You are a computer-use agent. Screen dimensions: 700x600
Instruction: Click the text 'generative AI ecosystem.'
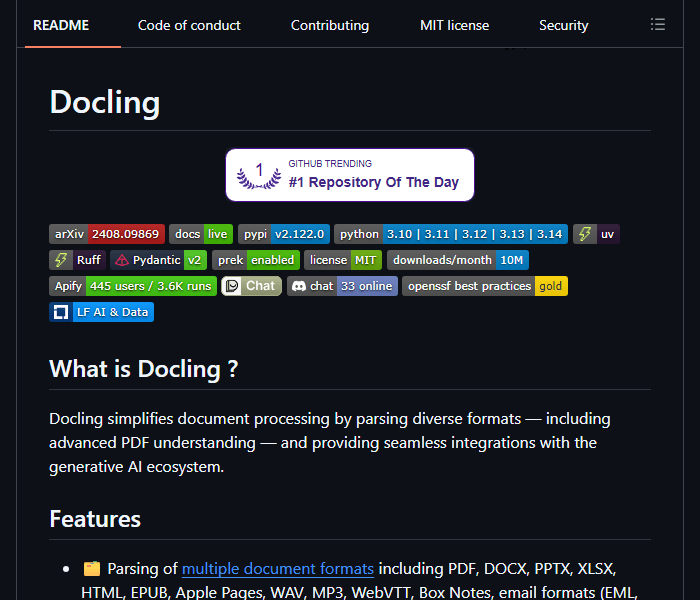pos(137,467)
